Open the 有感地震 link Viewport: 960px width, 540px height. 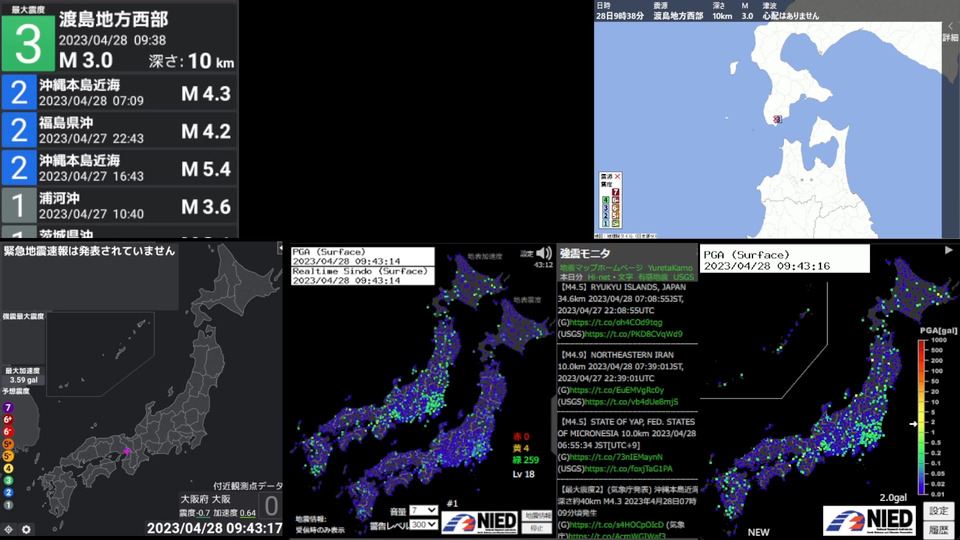click(653, 277)
